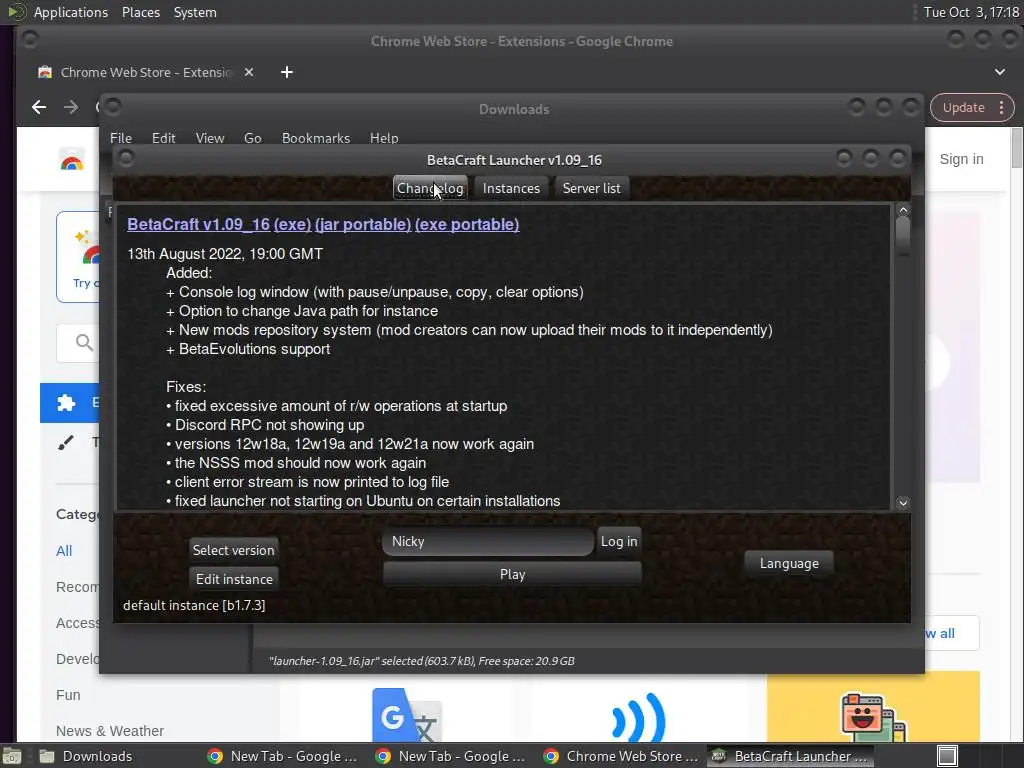Switch to BetaCraft Launcher taskbar item

pos(788,756)
